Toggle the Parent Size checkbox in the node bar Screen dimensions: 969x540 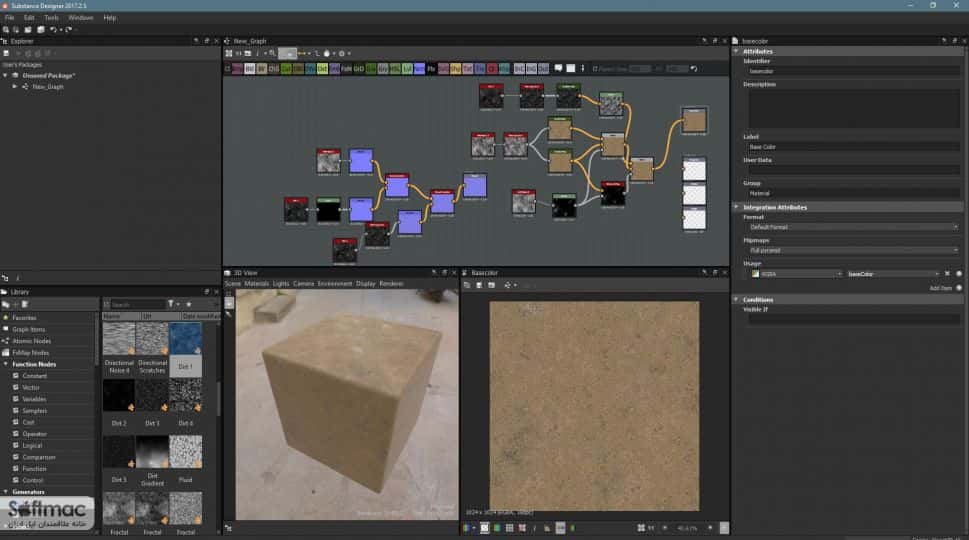point(595,69)
